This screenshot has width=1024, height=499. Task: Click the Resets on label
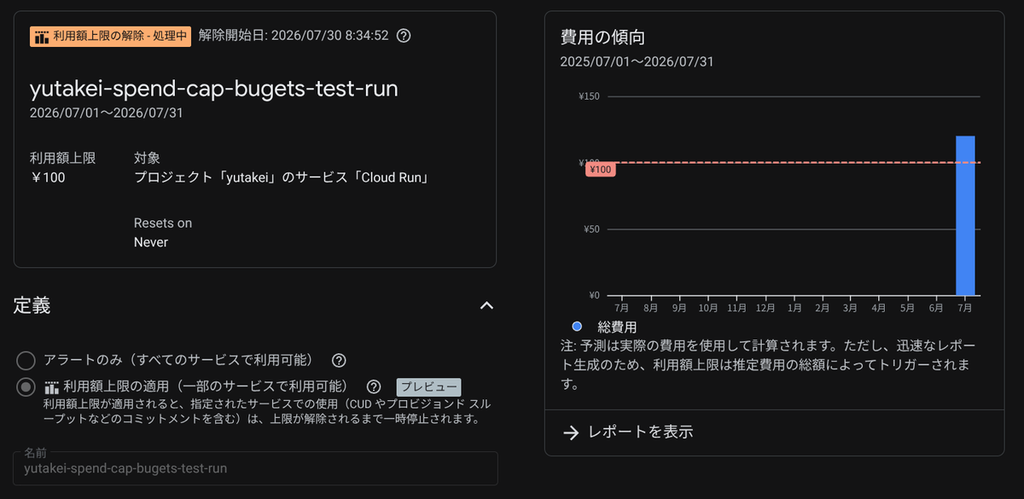tap(163, 223)
